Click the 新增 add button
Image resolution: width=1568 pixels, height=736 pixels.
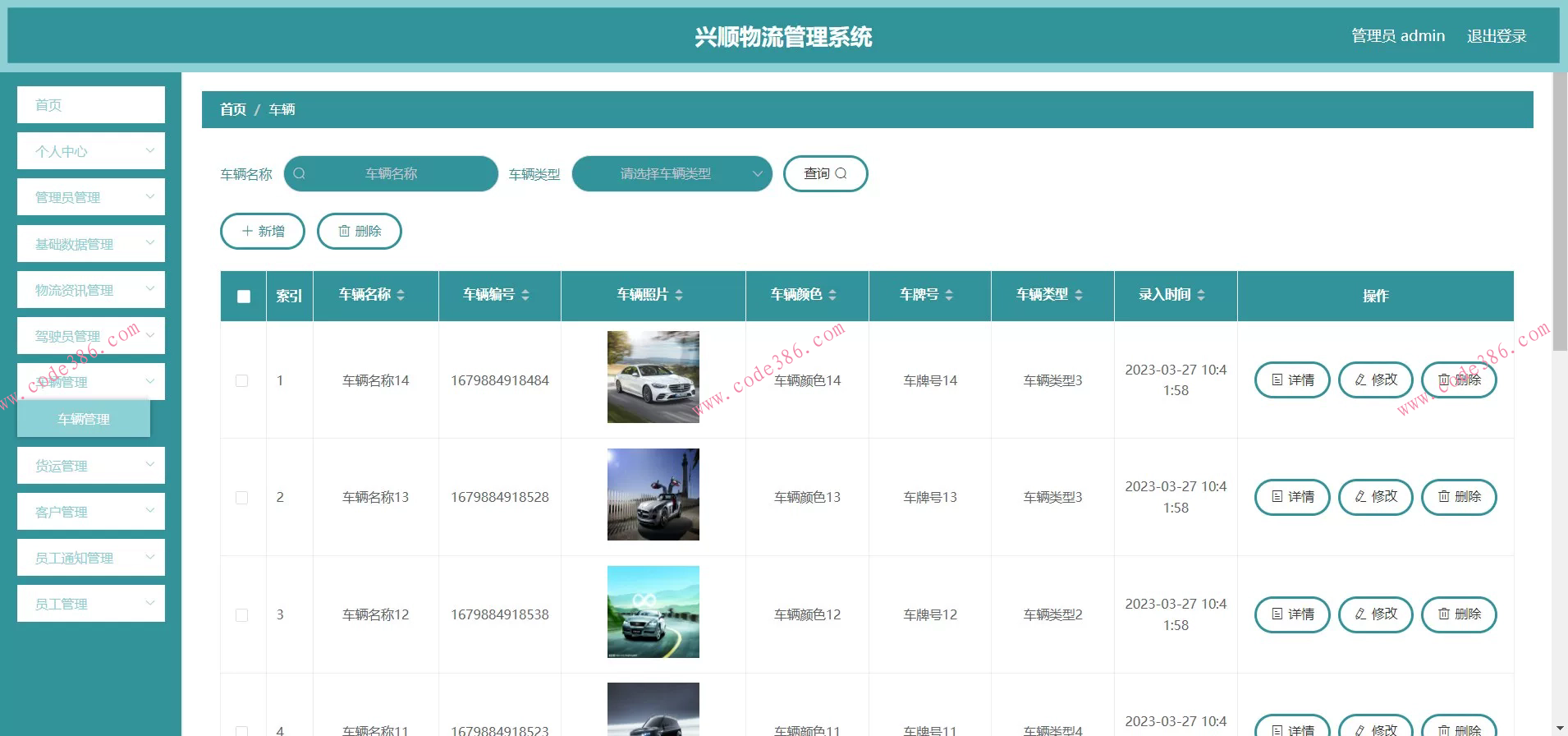coord(263,231)
